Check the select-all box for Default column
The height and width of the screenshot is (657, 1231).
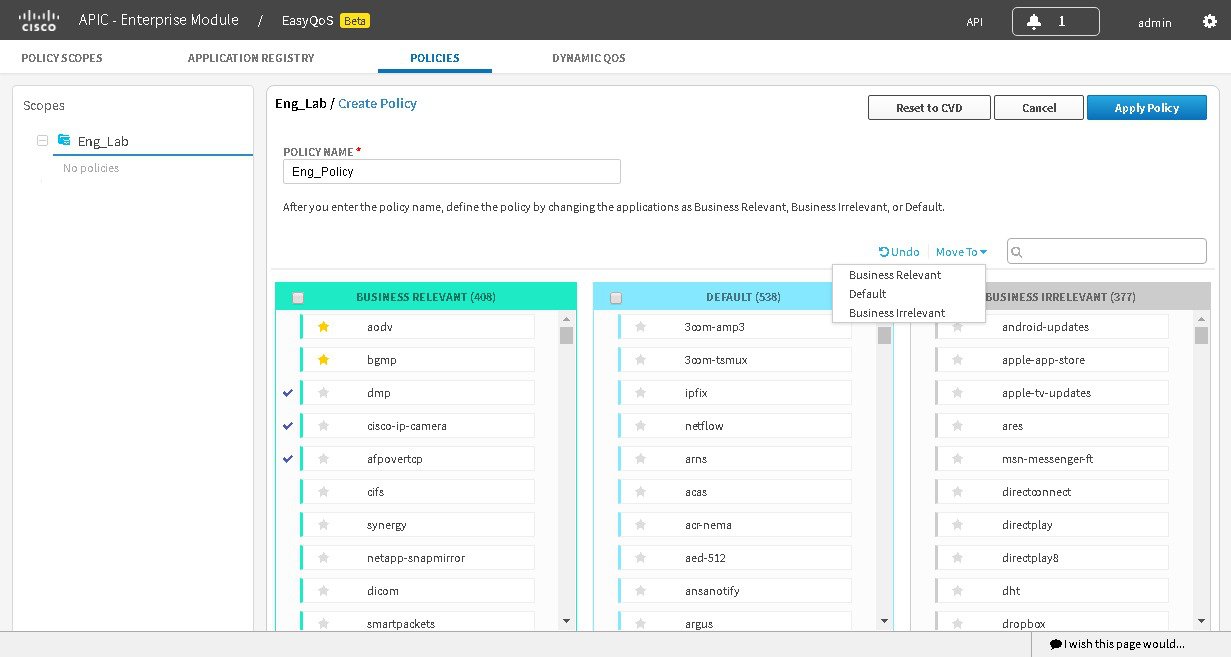click(616, 297)
